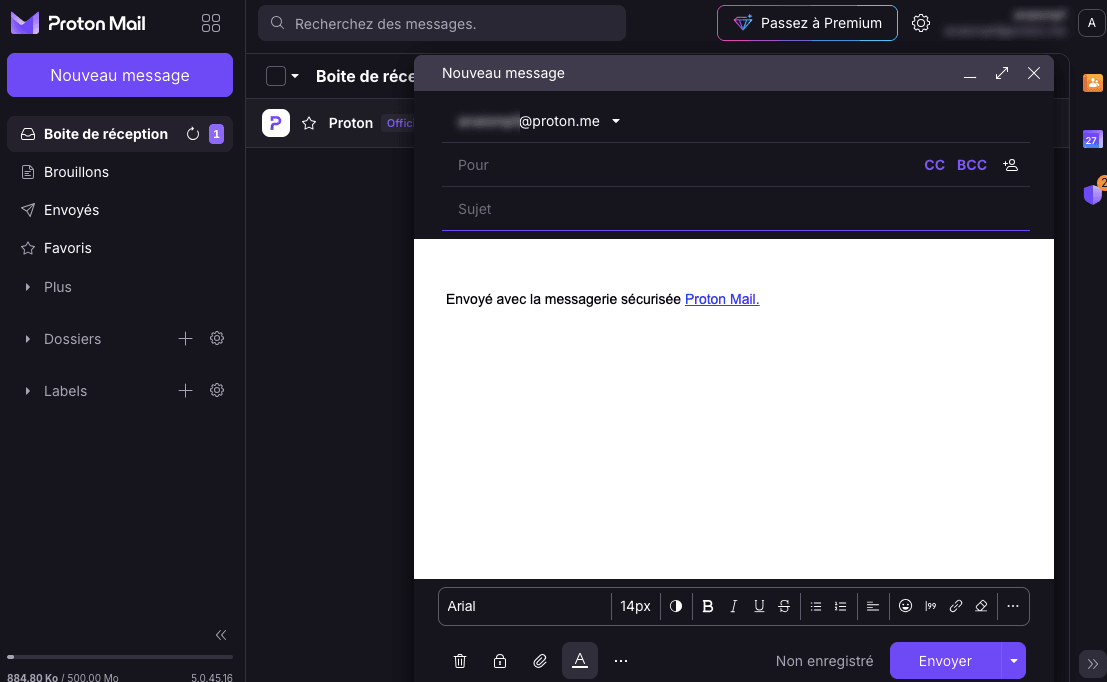Image resolution: width=1107 pixels, height=682 pixels.
Task: Insert an emoji
Action: pyautogui.click(x=905, y=606)
